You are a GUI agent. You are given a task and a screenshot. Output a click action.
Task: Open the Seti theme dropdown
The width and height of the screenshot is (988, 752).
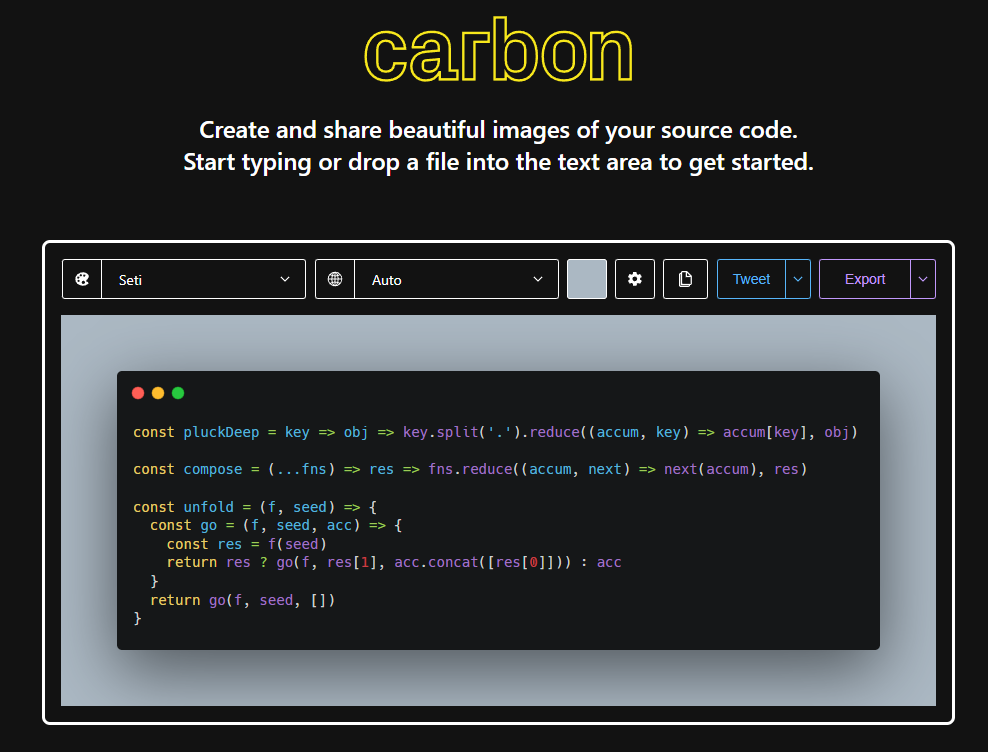(204, 279)
